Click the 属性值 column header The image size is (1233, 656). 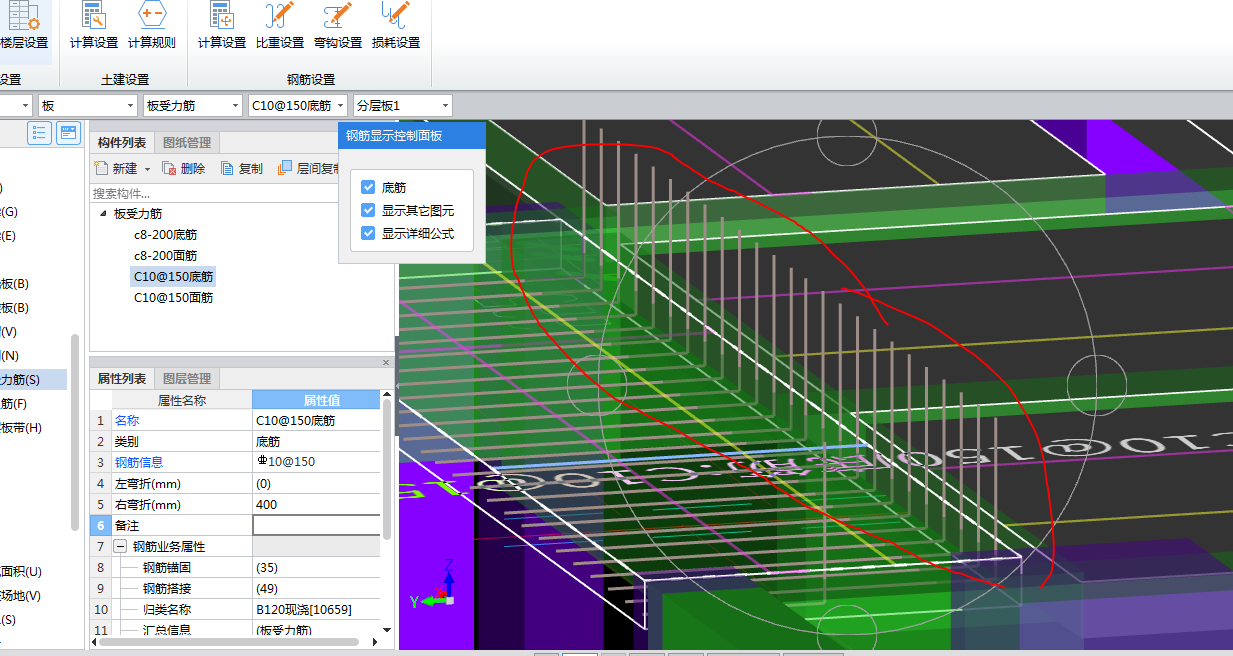click(316, 400)
